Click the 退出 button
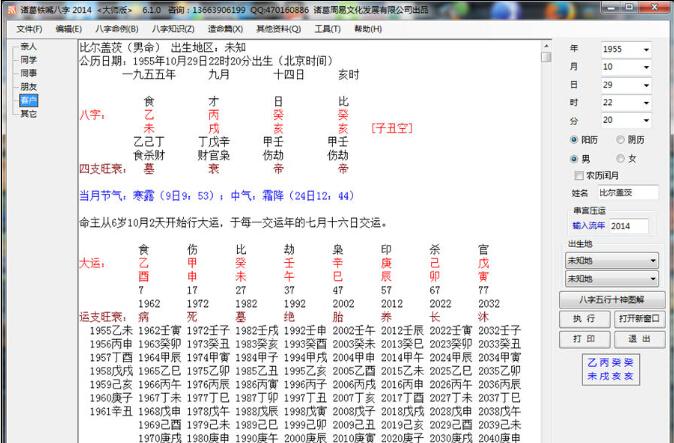The width and height of the screenshot is (674, 443). (639, 339)
